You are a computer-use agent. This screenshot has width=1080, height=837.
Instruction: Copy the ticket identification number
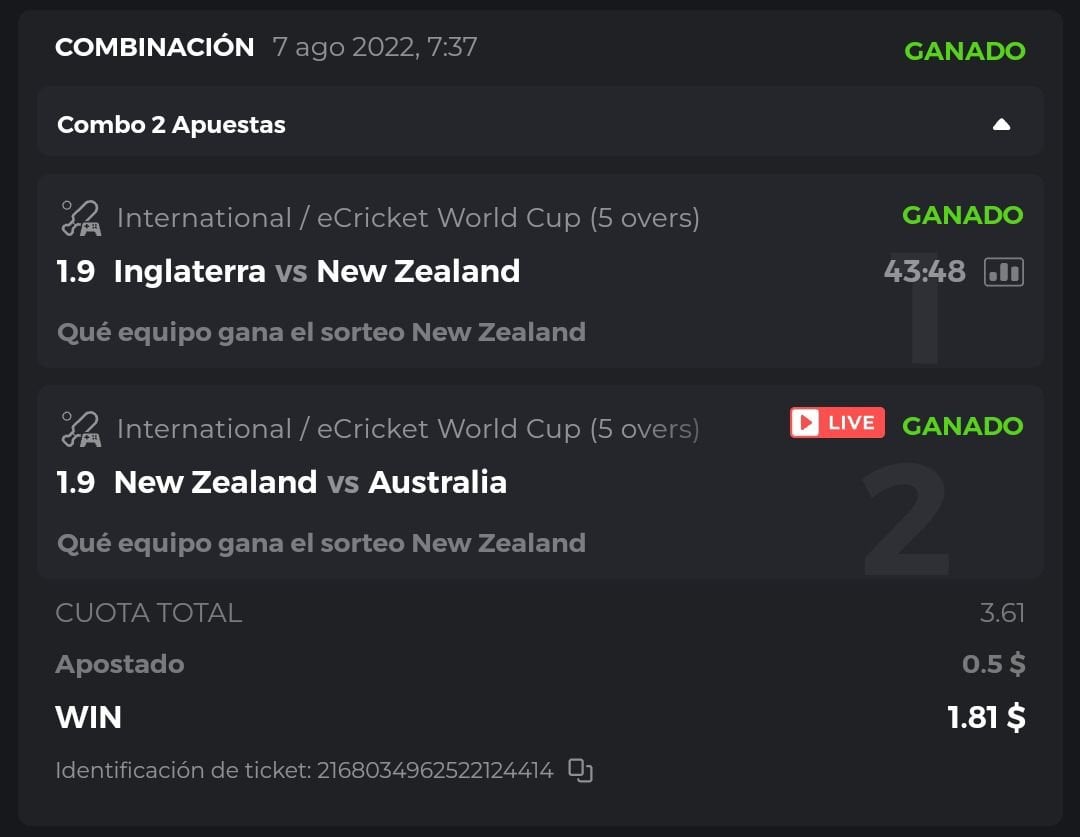[x=580, y=770]
